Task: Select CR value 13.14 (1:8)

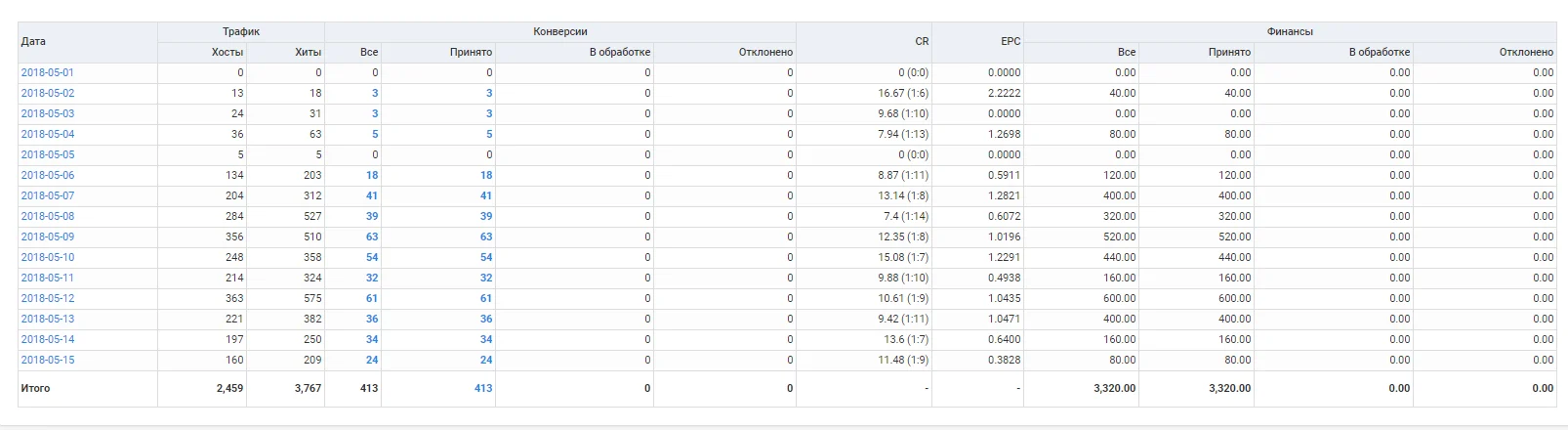Action: click(903, 195)
